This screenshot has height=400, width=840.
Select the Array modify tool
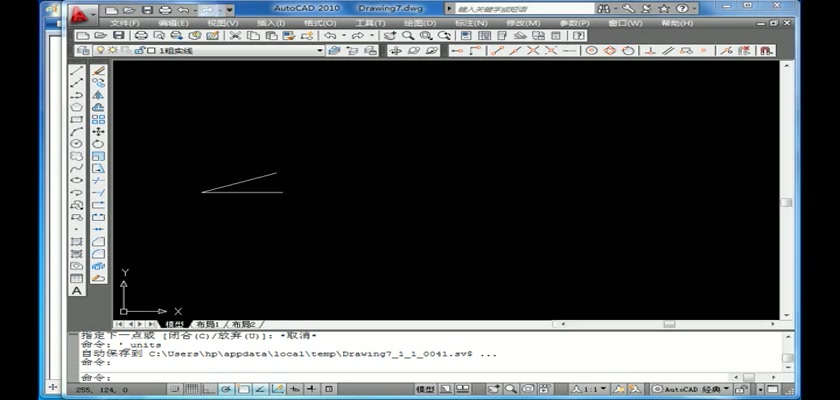coord(98,119)
